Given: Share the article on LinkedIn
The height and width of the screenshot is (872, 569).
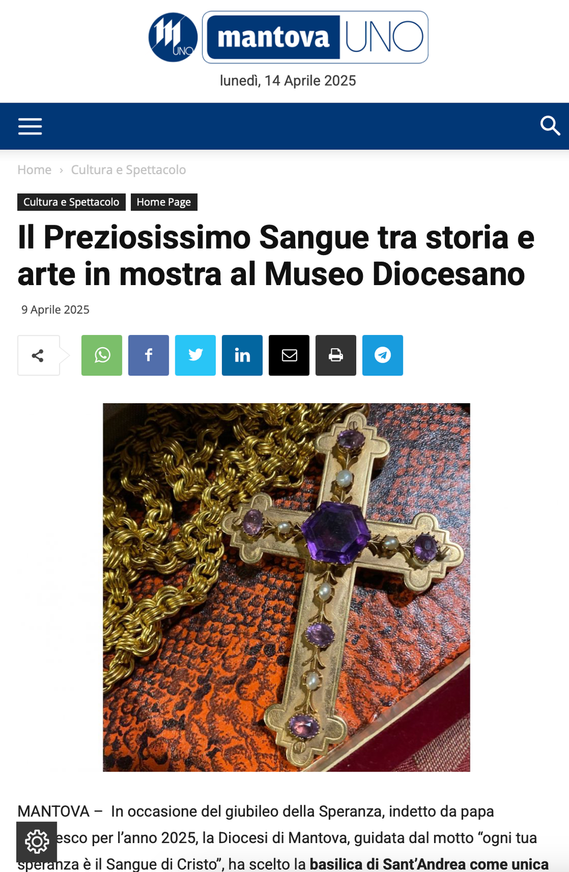Looking at the screenshot, I should (242, 355).
